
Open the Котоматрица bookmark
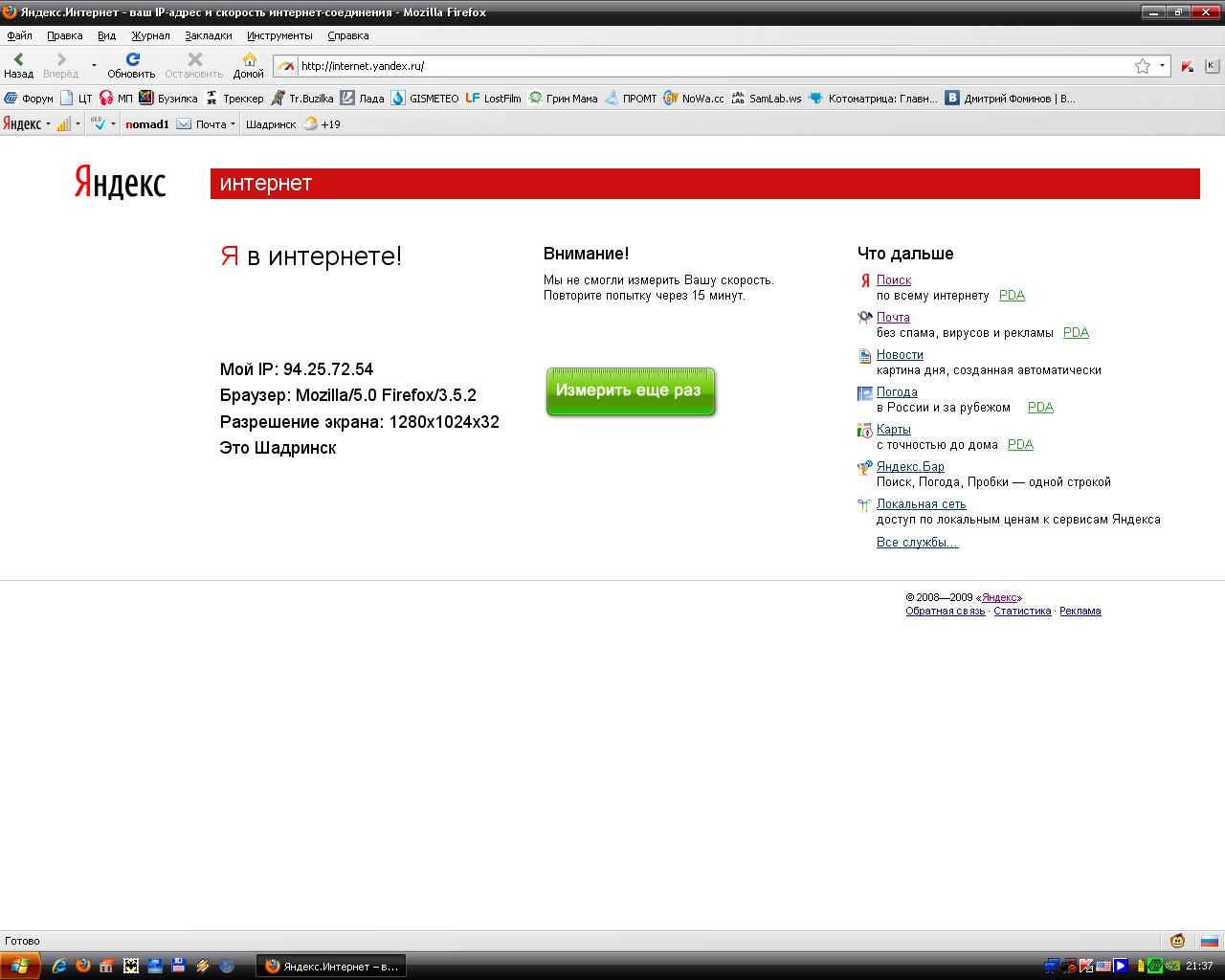pyautogui.click(x=874, y=98)
